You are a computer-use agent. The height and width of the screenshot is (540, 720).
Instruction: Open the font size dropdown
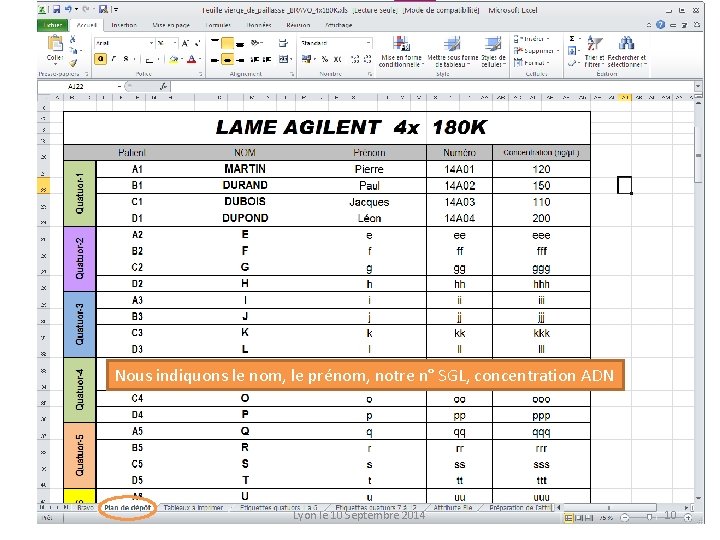click(x=175, y=43)
